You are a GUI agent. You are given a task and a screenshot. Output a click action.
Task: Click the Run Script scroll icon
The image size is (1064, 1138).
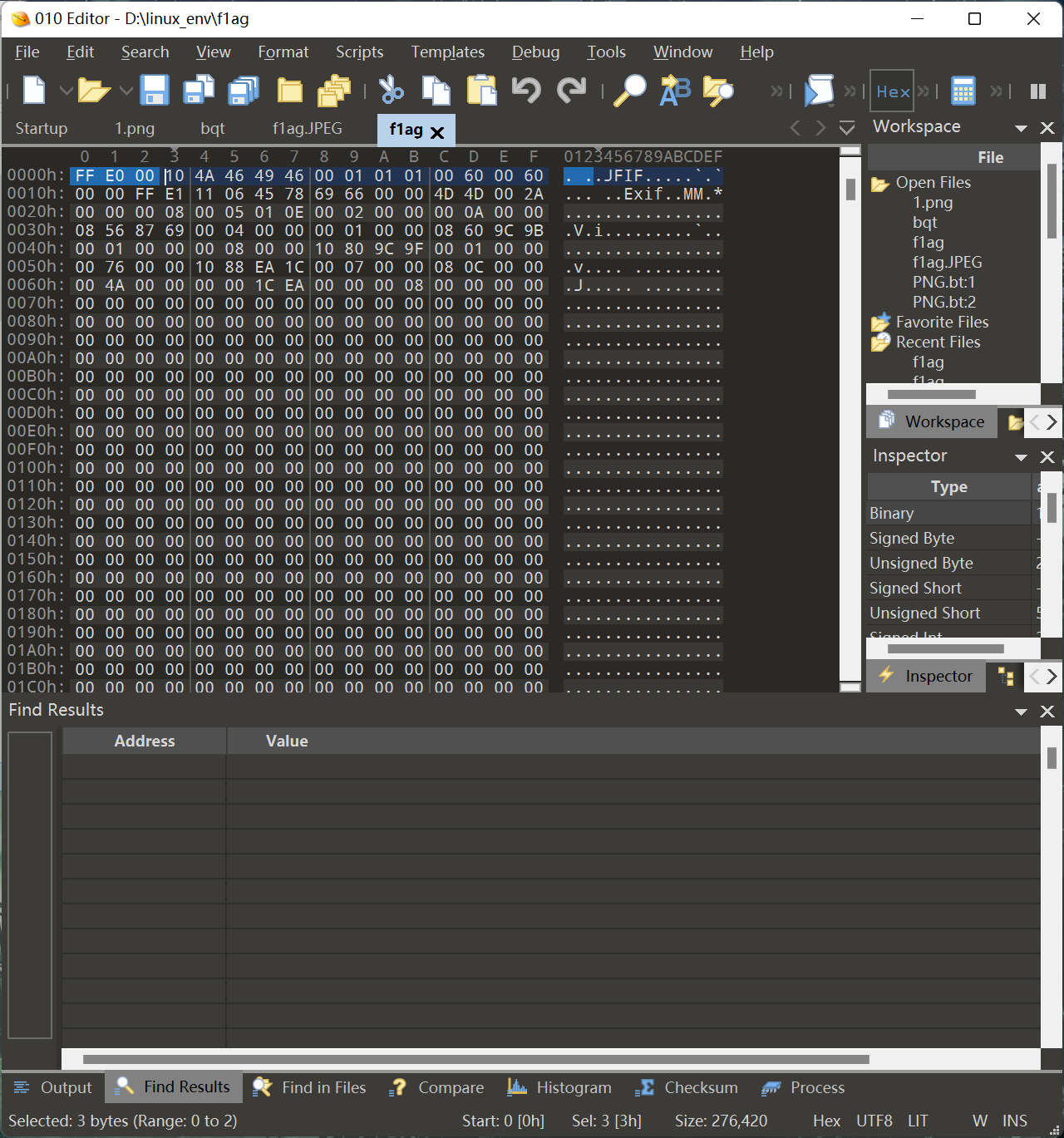click(819, 90)
